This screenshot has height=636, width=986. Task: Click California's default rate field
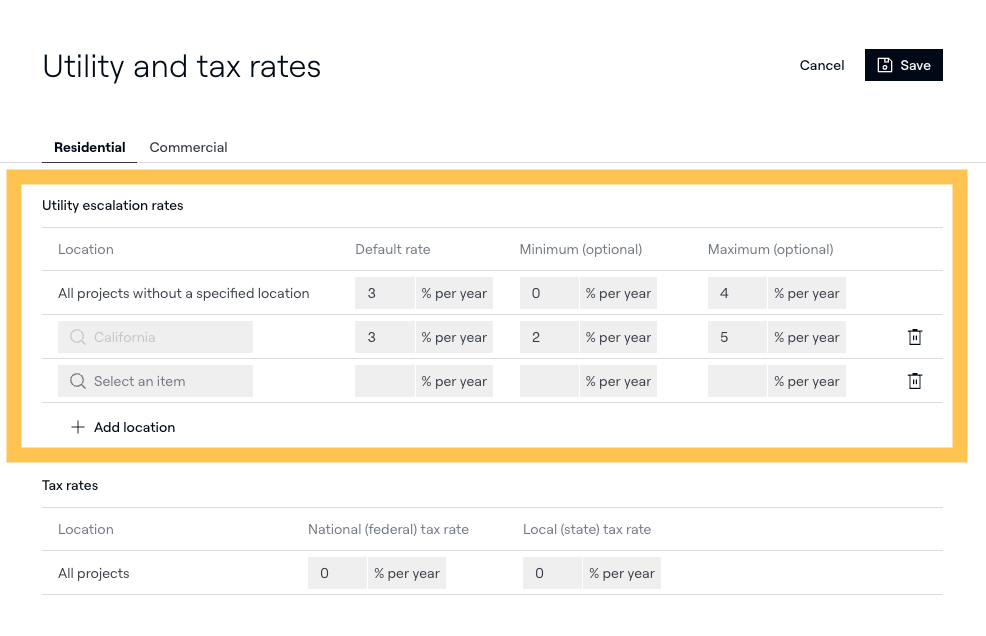click(384, 337)
